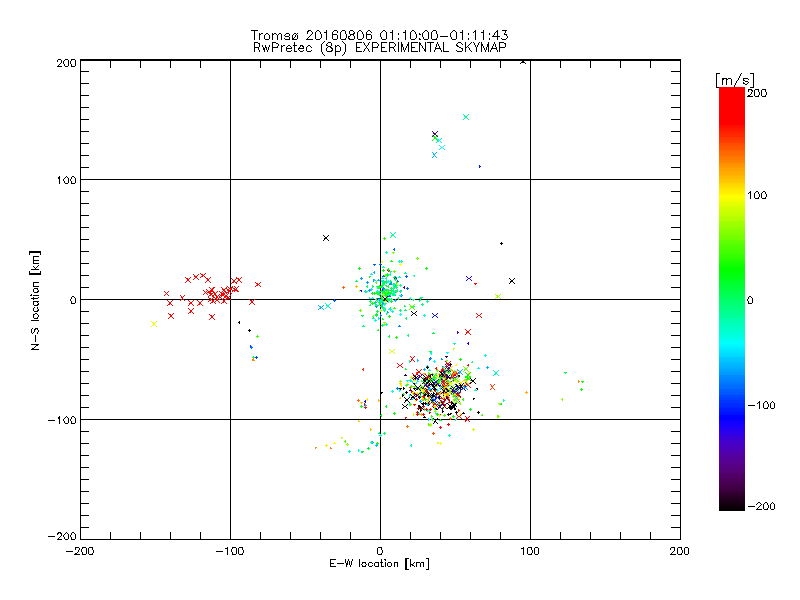
Task: Click the y-axis tick label '100'
Action: coord(67,180)
